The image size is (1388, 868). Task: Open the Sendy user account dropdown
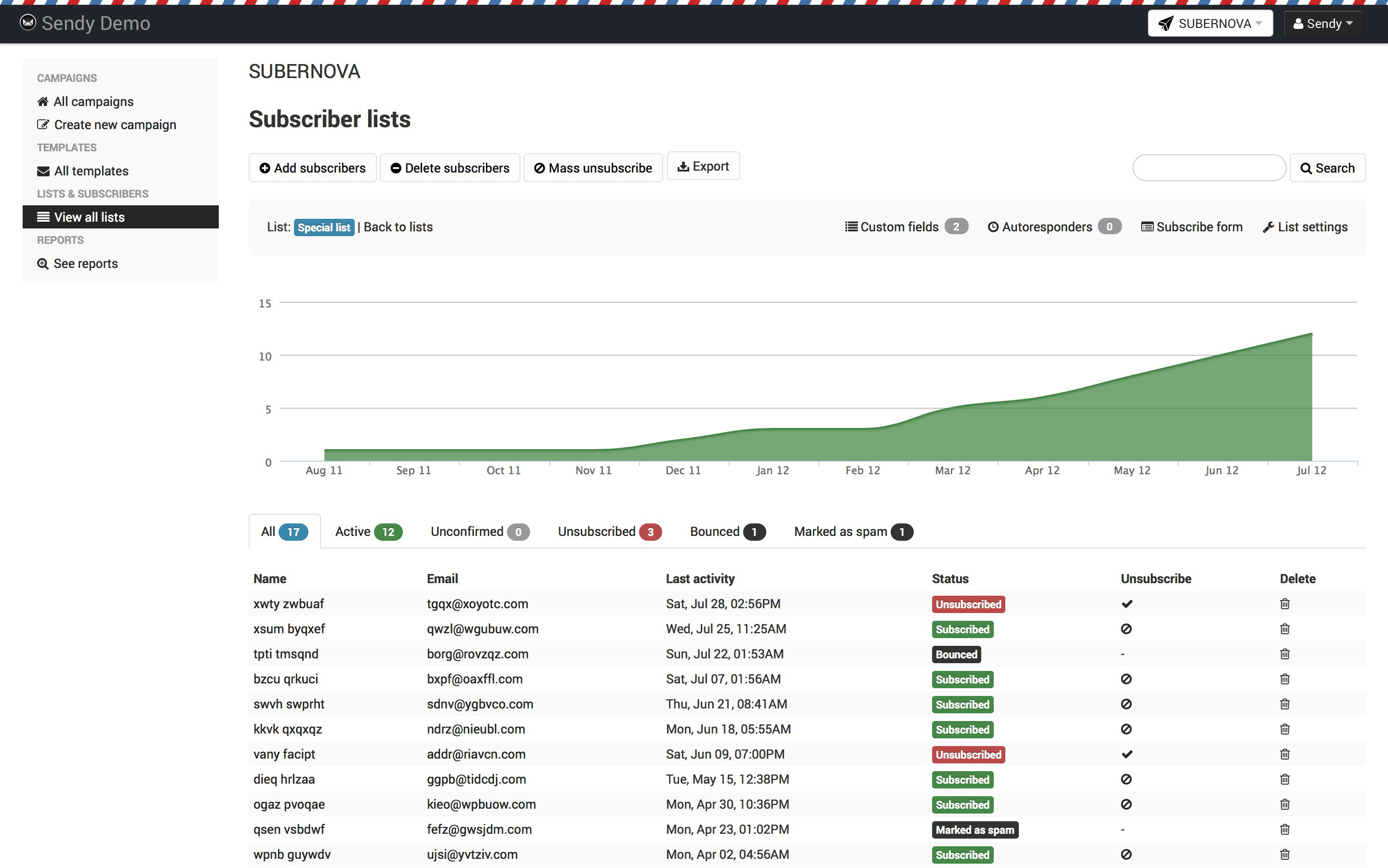1322,23
